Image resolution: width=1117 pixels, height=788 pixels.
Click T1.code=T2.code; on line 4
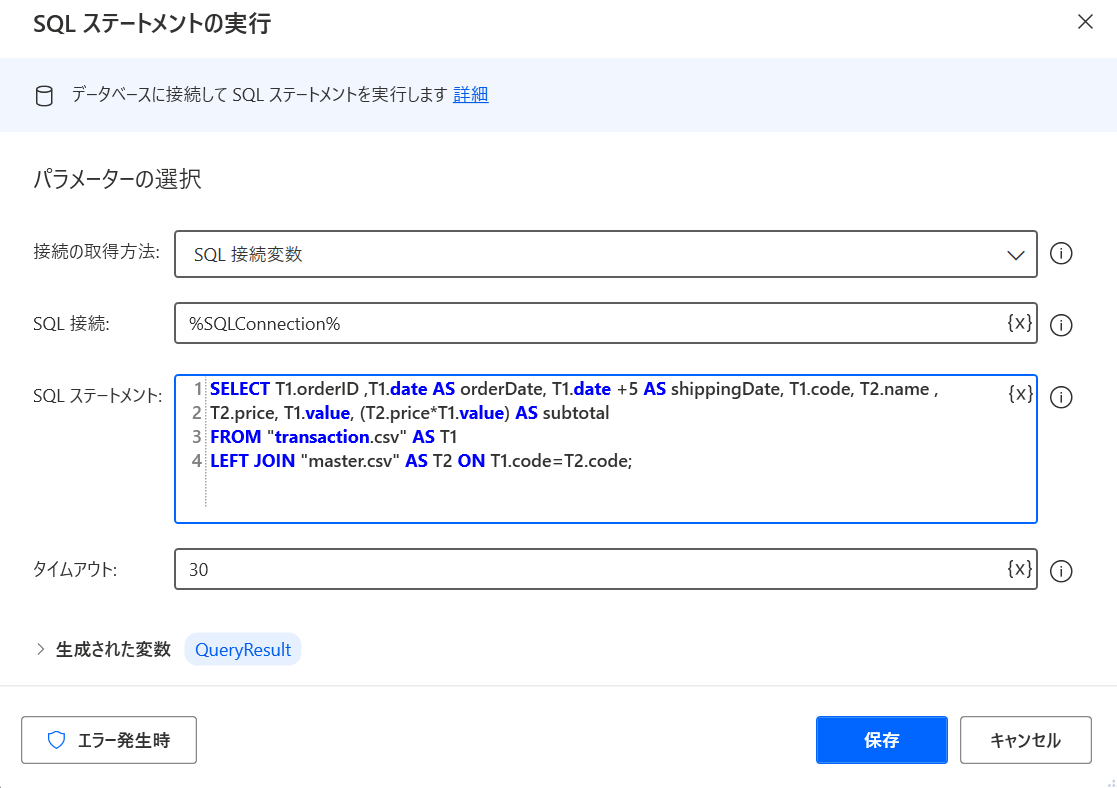[561, 461]
